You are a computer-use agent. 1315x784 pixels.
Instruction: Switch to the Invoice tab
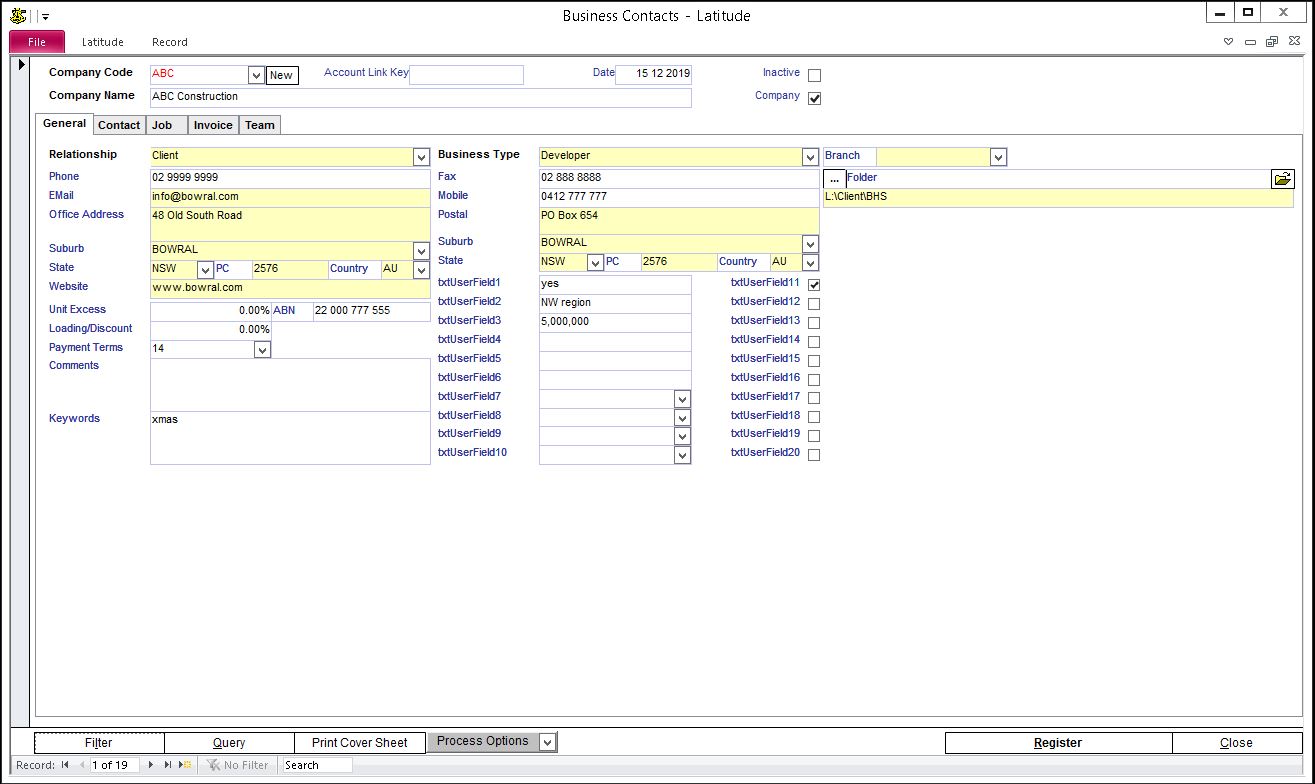(212, 125)
